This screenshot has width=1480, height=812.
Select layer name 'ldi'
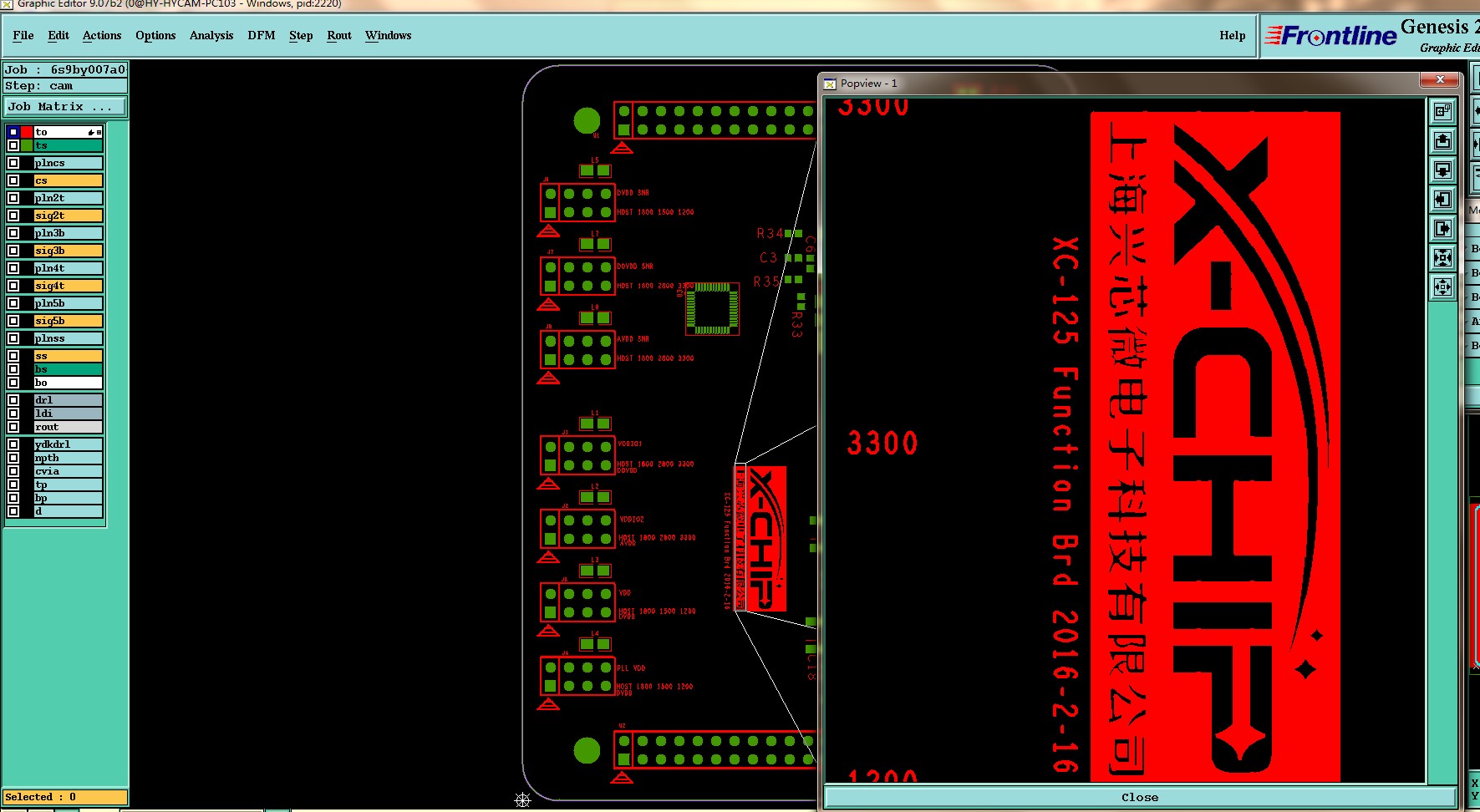pyautogui.click(x=68, y=414)
